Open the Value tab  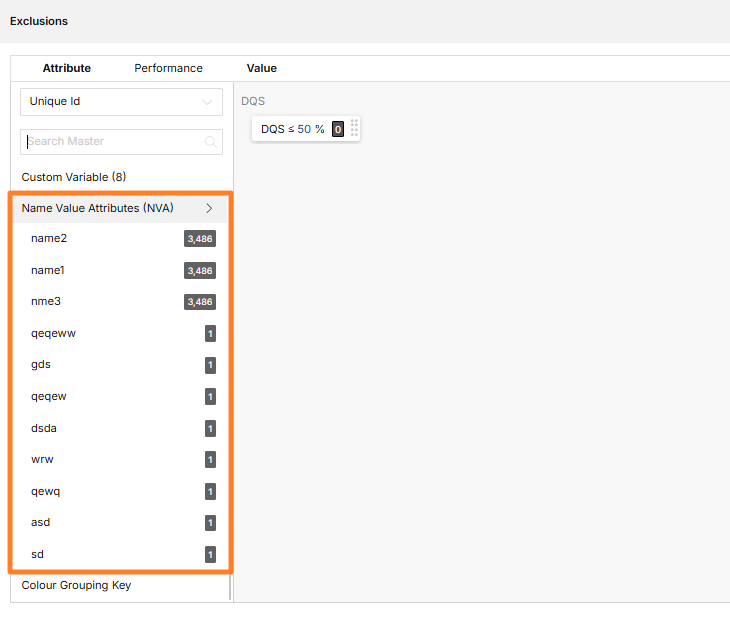[261, 68]
